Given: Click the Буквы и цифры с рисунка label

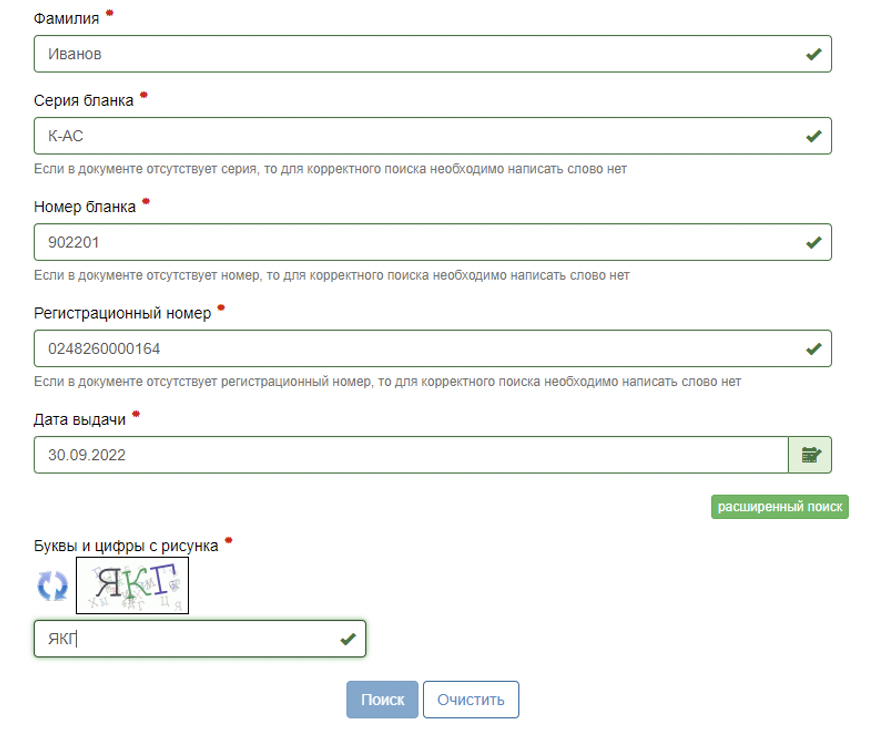Looking at the screenshot, I should pyautogui.click(x=126, y=546).
